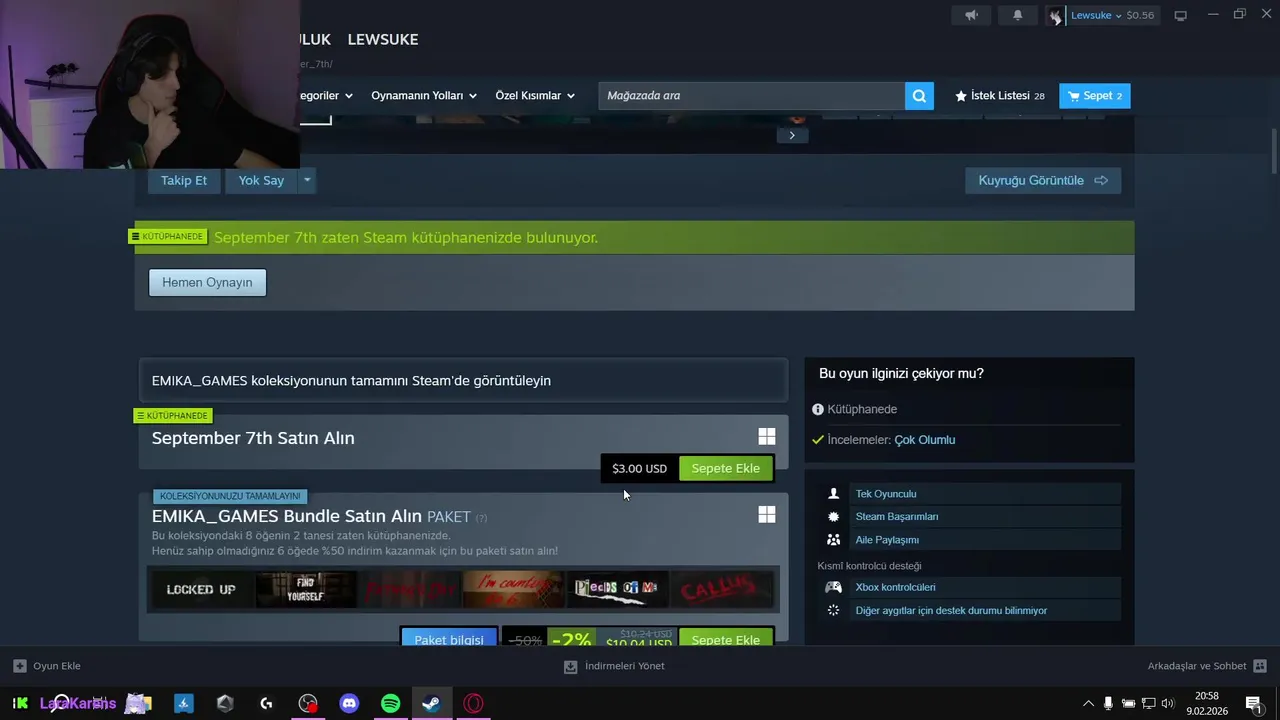This screenshot has height=720, width=1280.
Task: Click the friends icon beside Arkadaşlar ve Sohbet
Action: point(1260,666)
